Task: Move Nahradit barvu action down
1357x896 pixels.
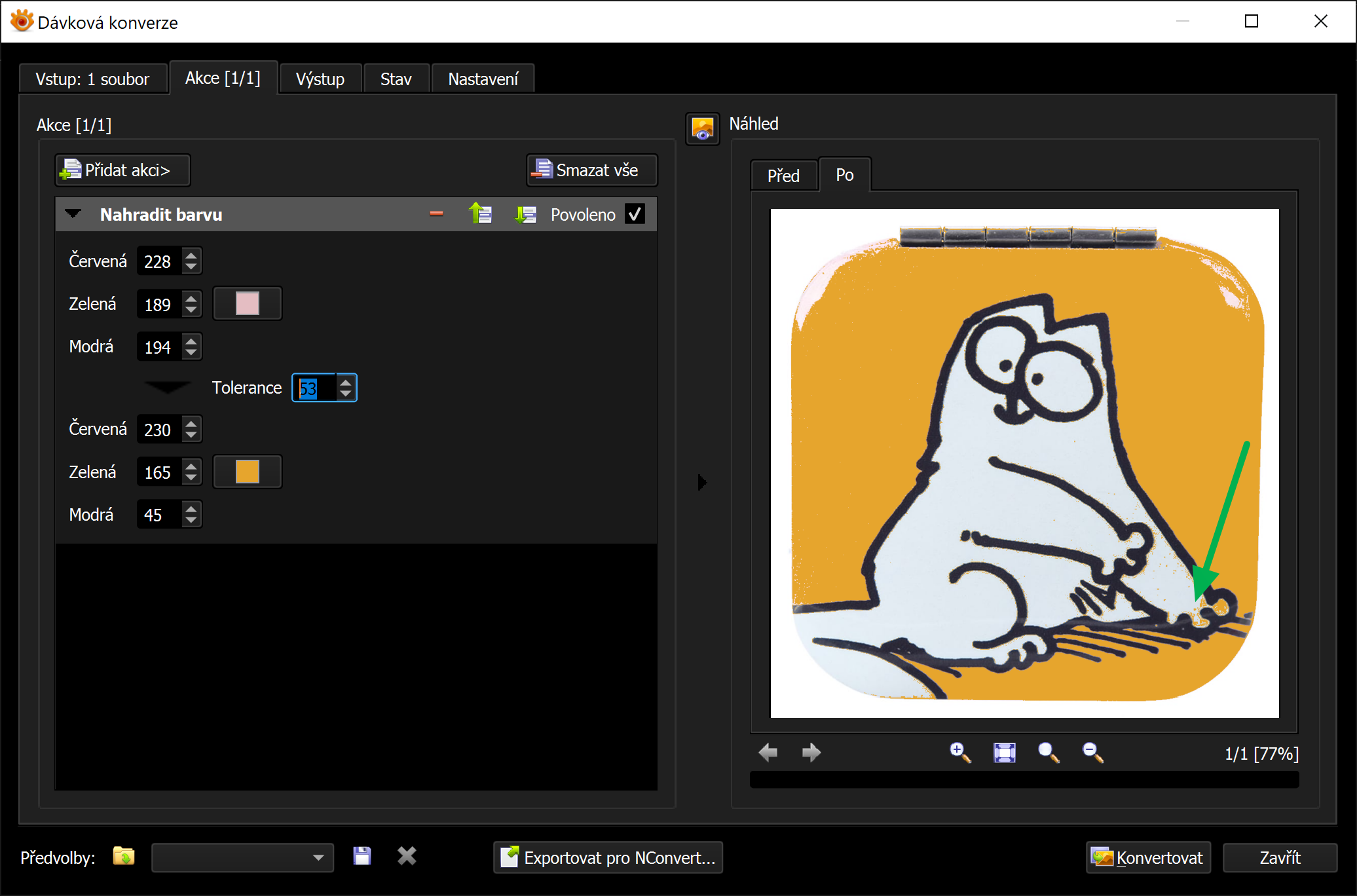Action: [525, 214]
